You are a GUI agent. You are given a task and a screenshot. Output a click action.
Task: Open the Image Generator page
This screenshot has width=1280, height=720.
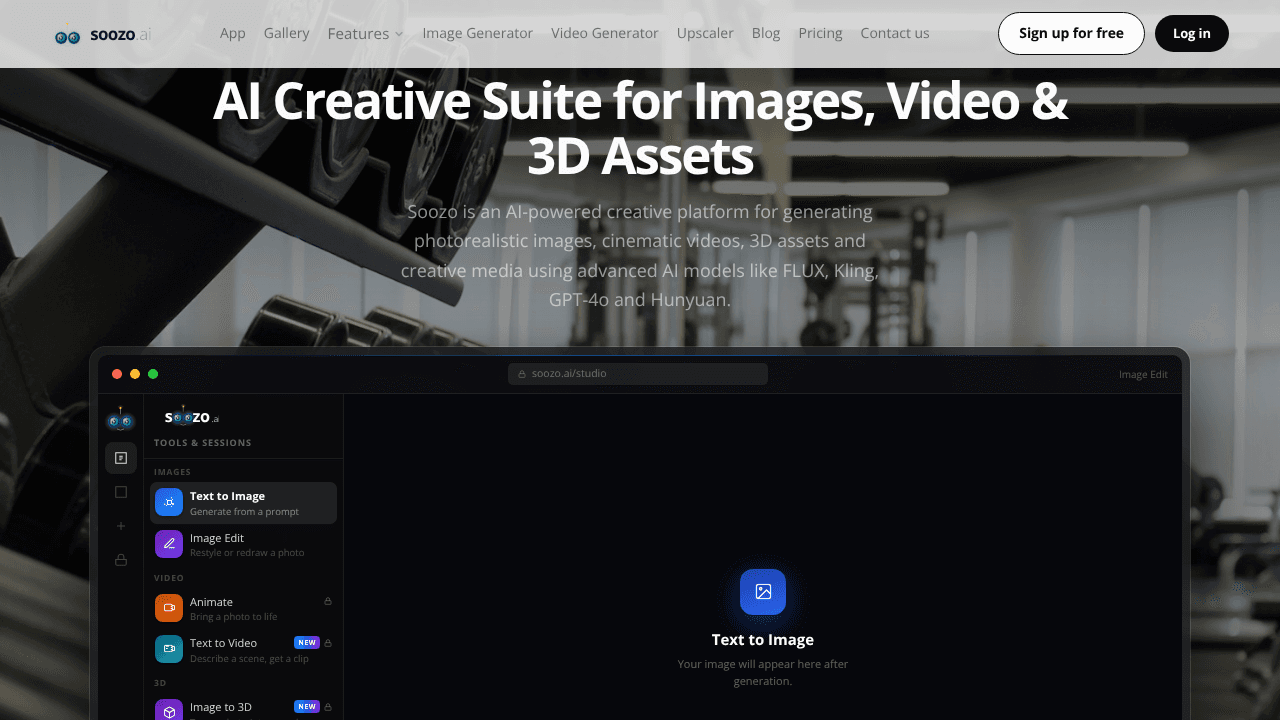point(478,33)
